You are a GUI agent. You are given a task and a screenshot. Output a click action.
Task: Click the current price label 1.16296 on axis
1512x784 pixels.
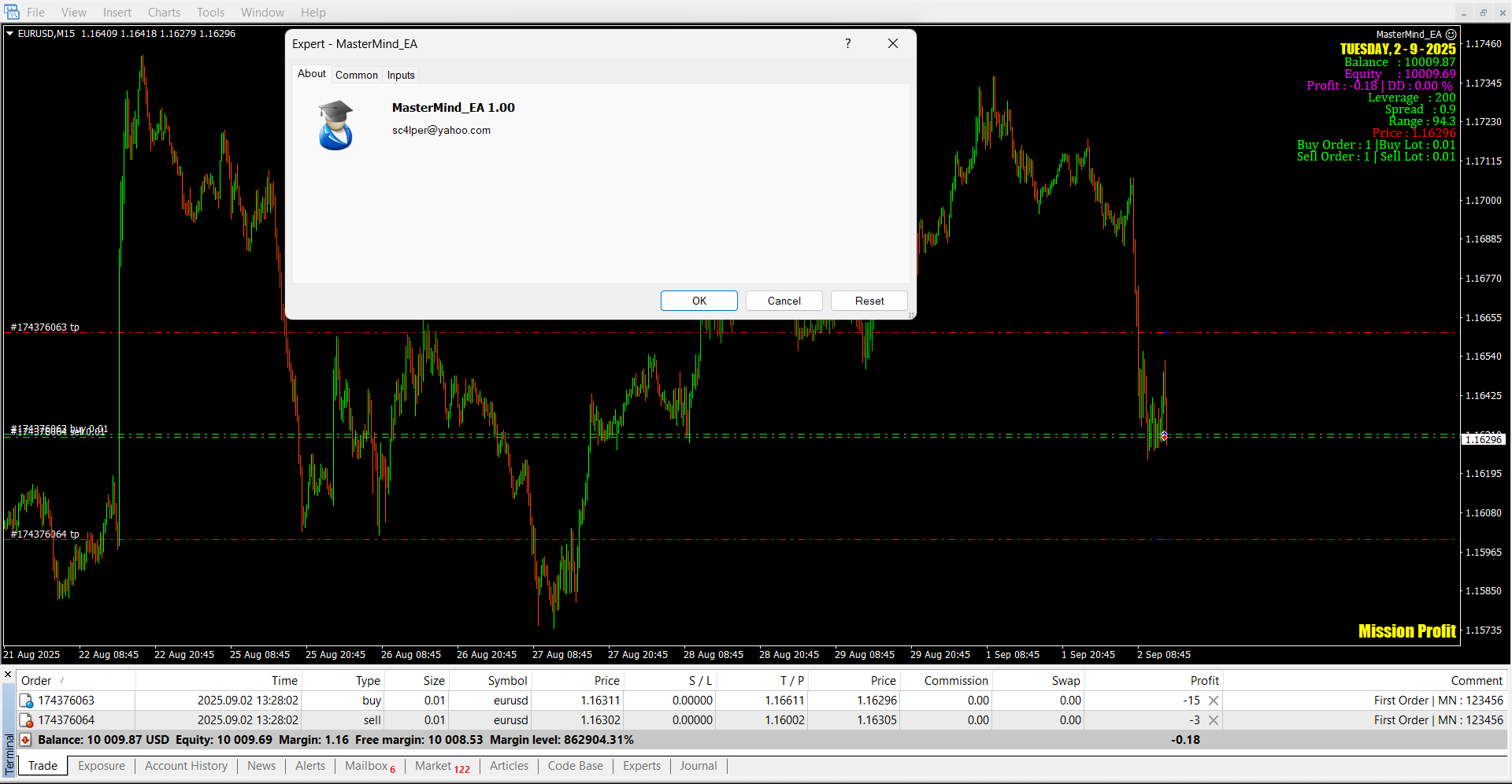tap(1483, 439)
